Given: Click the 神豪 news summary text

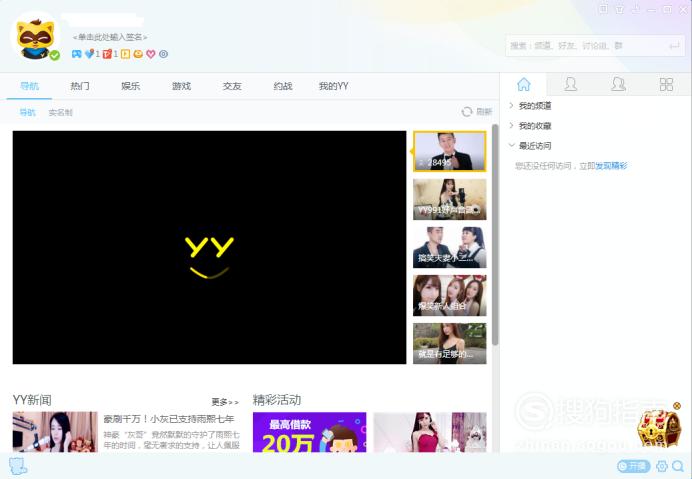Looking at the screenshot, I should click(x=172, y=440).
